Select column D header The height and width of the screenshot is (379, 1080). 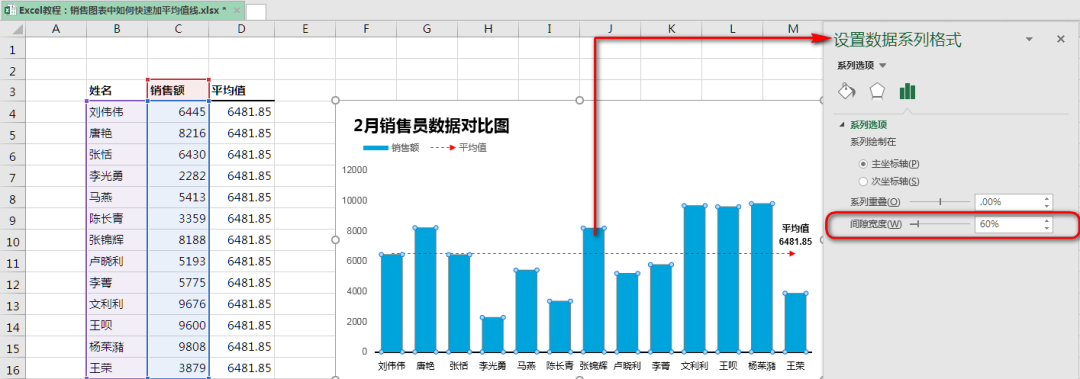pos(241,29)
